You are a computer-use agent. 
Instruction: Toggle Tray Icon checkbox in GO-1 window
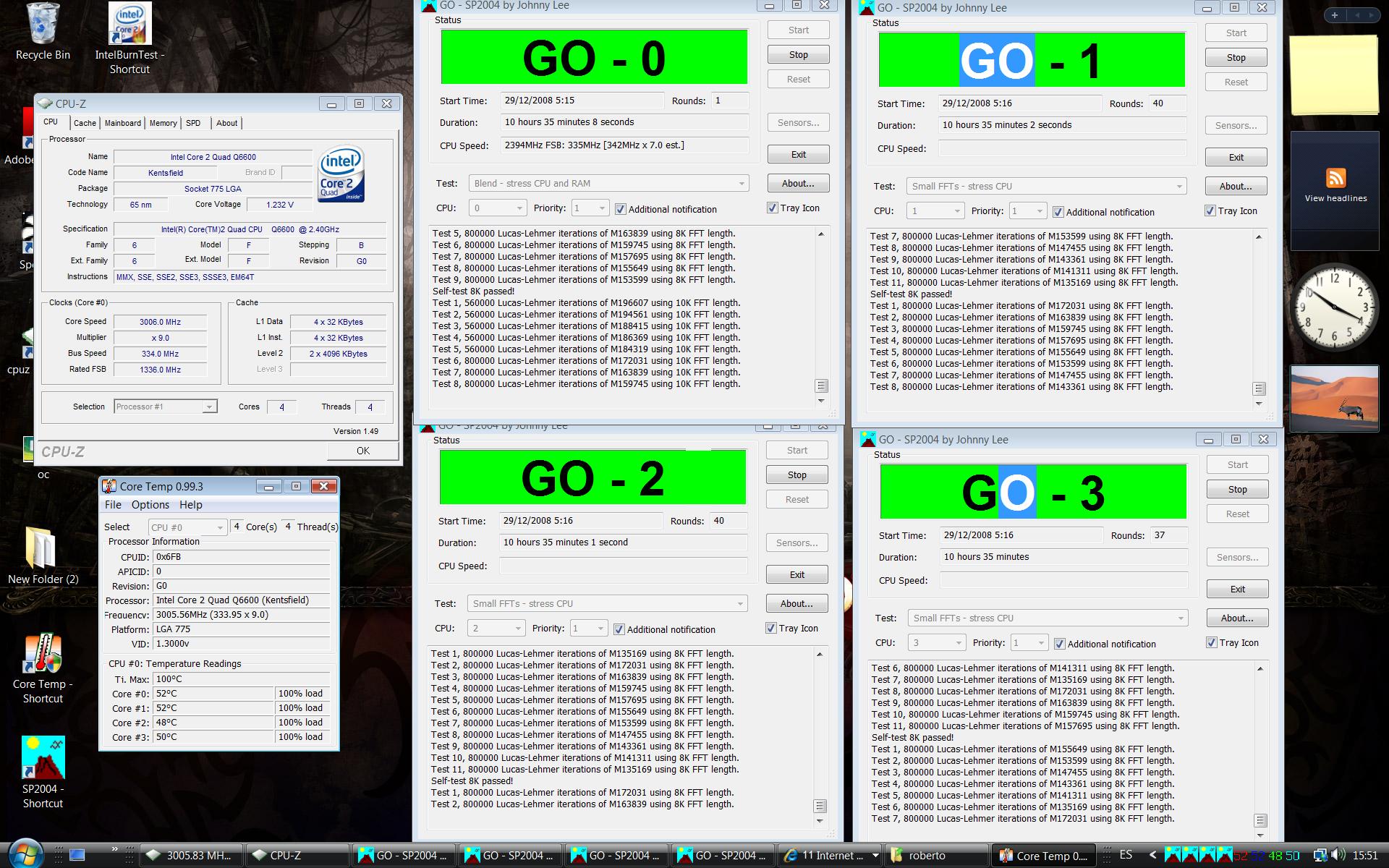(1210, 210)
